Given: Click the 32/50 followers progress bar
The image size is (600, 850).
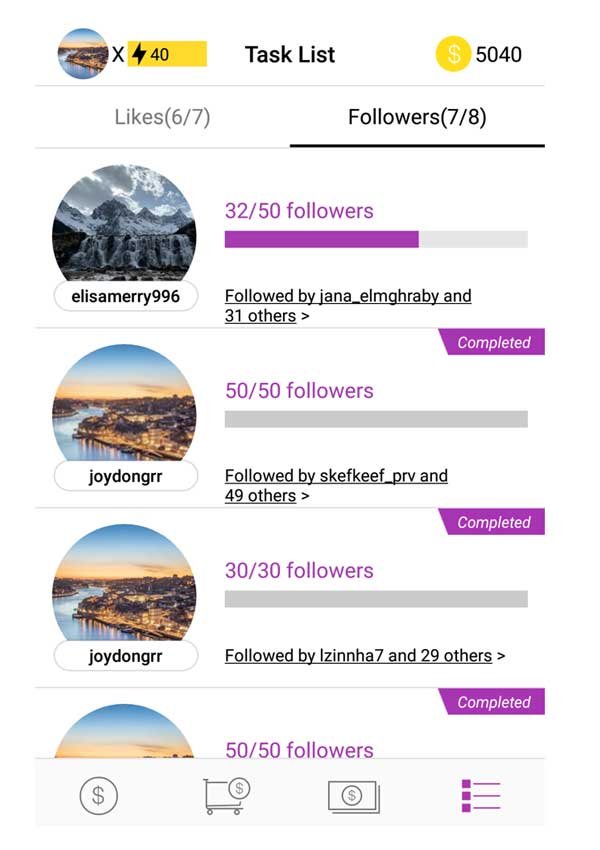Looking at the screenshot, I should point(376,239).
